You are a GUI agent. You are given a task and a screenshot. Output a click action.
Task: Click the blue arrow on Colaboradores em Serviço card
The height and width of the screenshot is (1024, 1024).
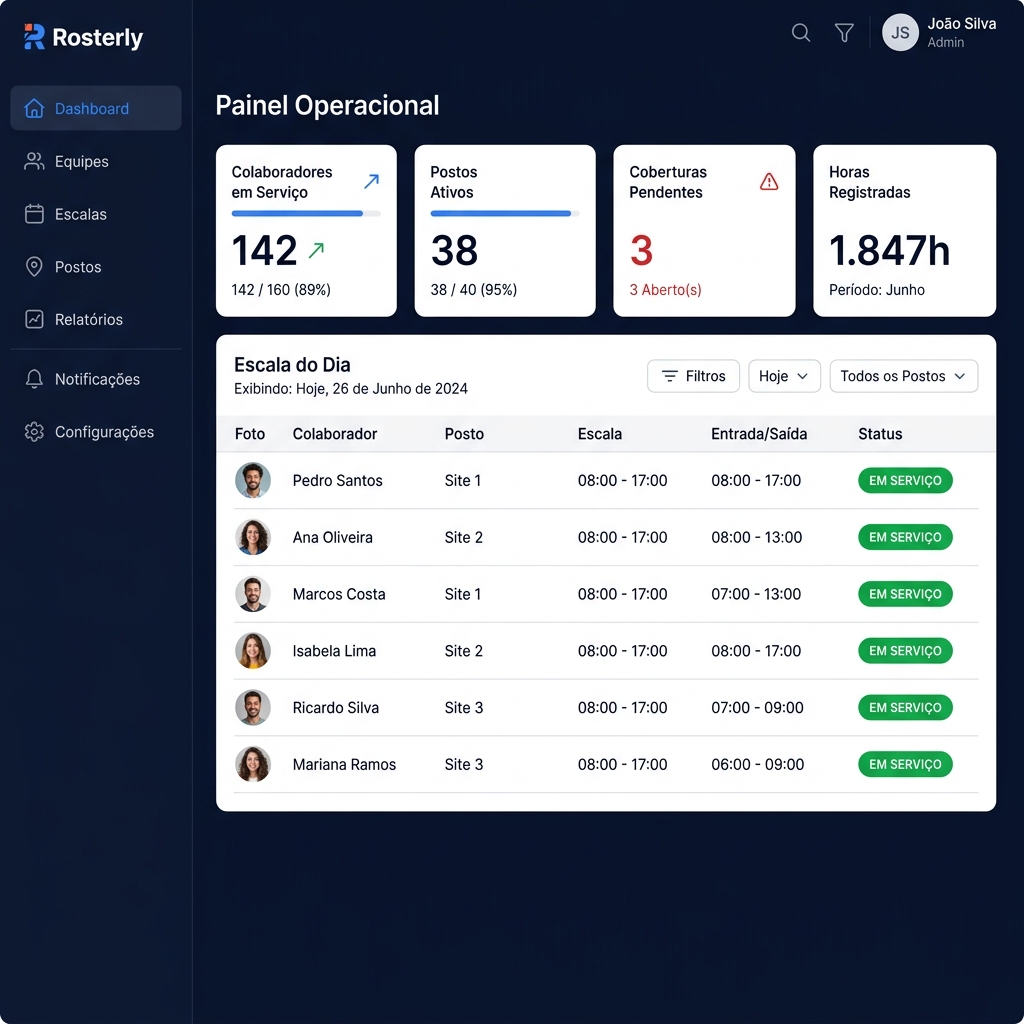tap(372, 181)
